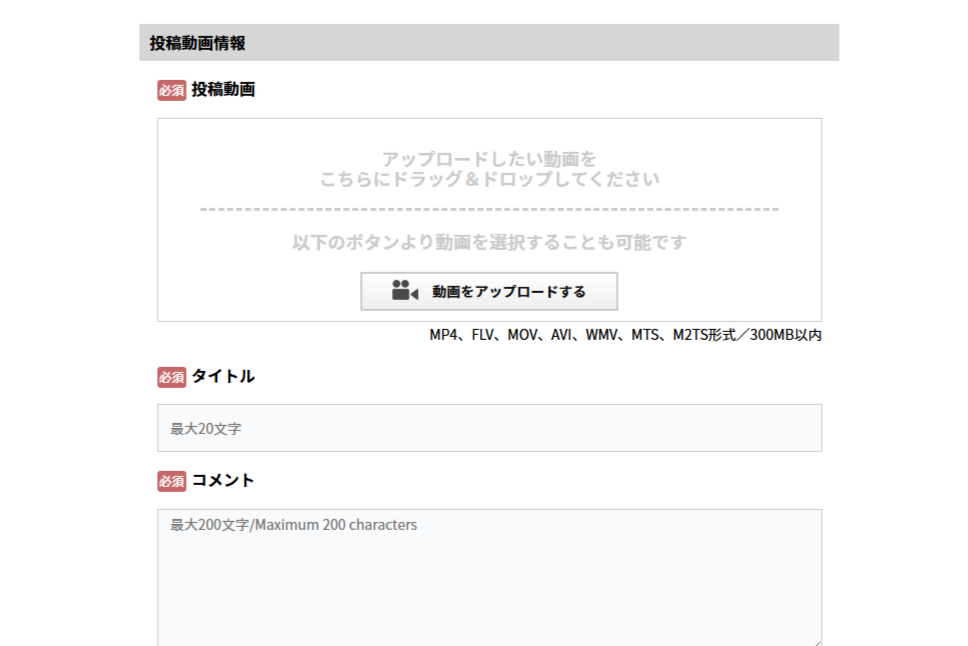Viewport: 968px width, 646px height.
Task: Click the こちらにドラッグ＆ドロップしてください text line
Action: 489,180
